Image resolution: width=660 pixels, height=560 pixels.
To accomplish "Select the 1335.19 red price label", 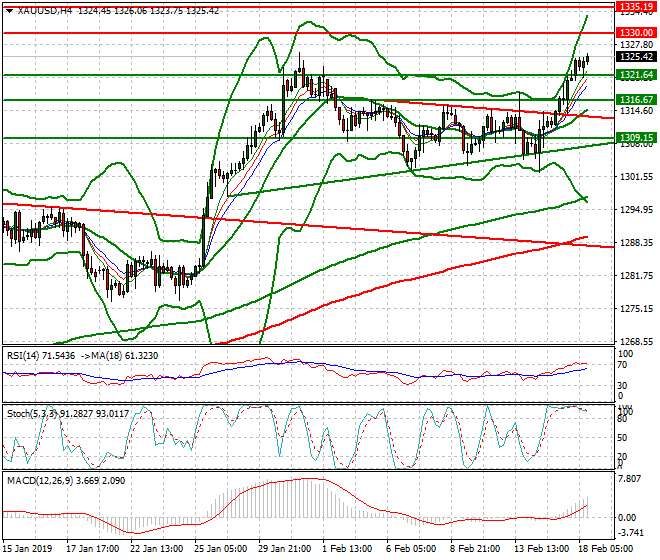I will pyautogui.click(x=636, y=6).
